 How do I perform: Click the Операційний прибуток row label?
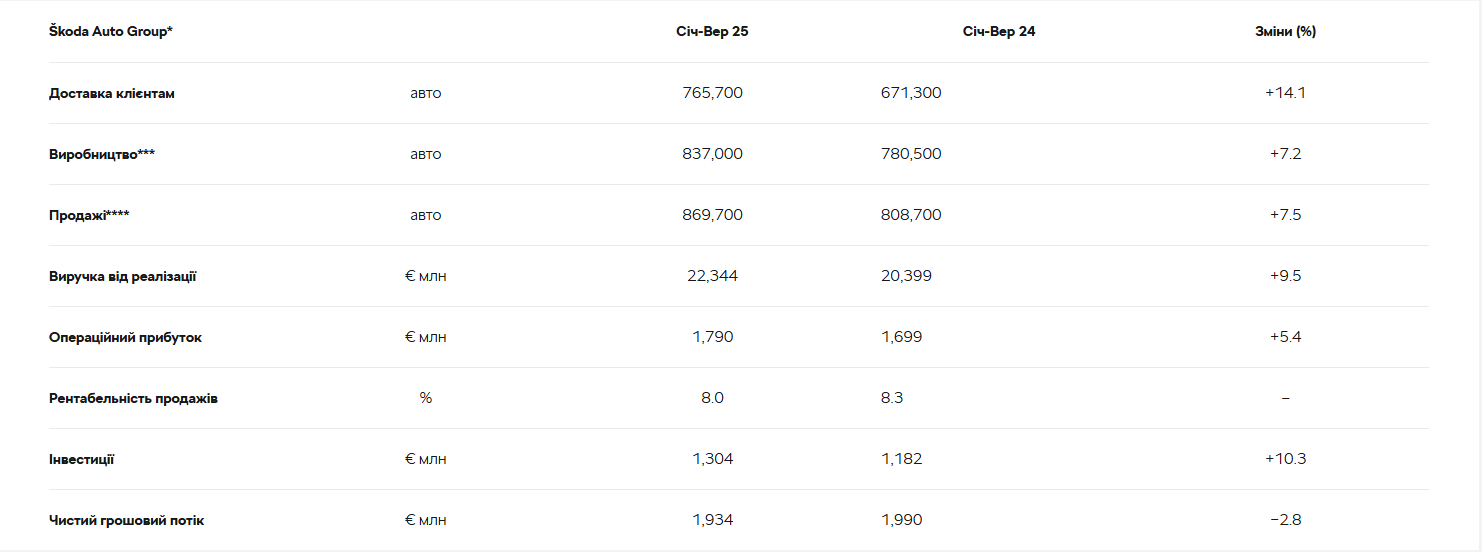pos(125,337)
